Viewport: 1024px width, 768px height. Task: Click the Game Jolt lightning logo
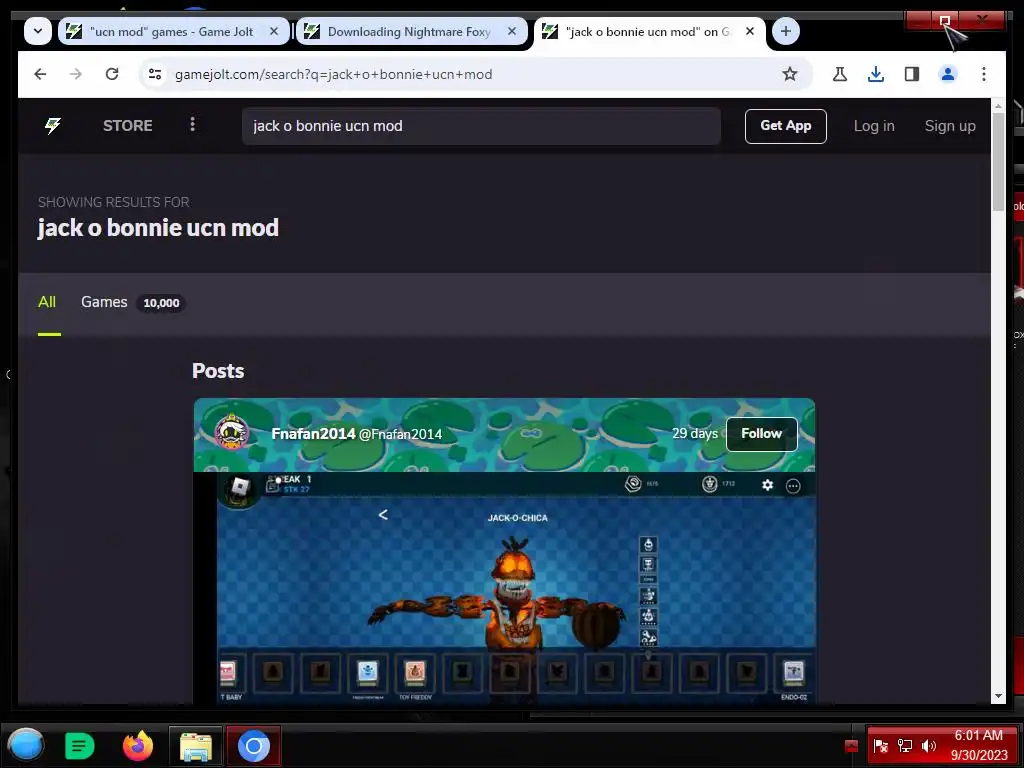52,125
